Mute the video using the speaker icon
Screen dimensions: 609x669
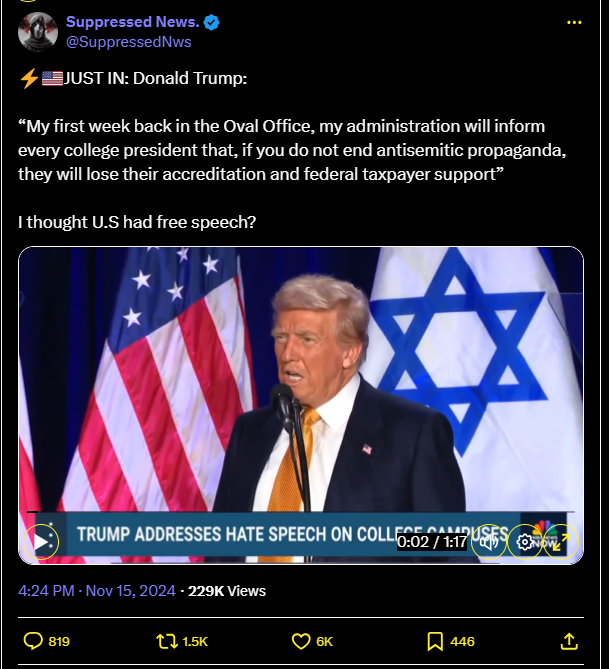pos(489,542)
